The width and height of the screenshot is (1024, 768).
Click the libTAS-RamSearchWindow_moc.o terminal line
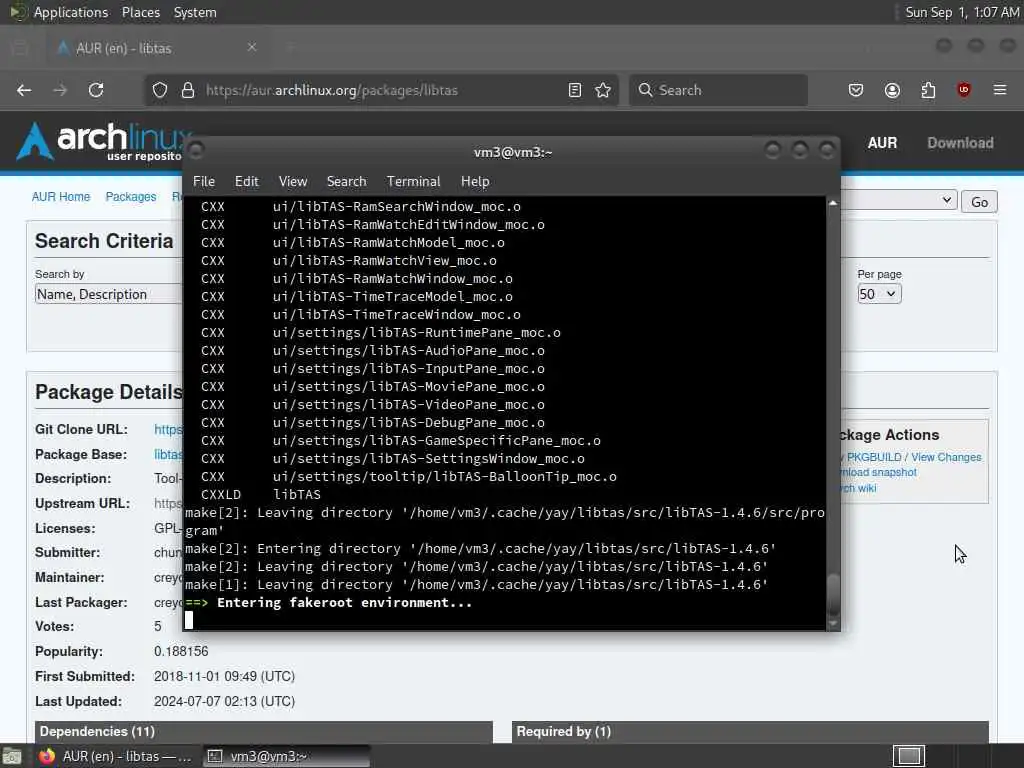point(360,206)
